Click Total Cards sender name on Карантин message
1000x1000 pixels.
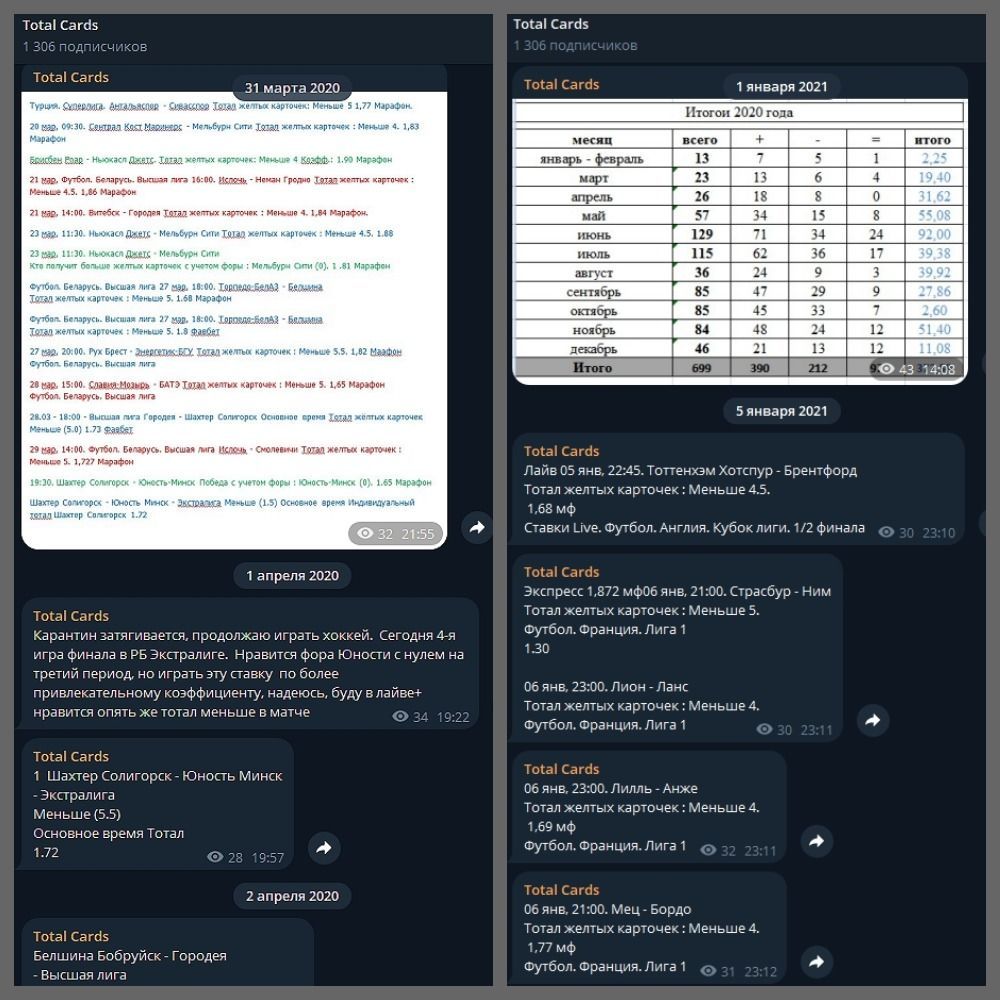(71, 616)
